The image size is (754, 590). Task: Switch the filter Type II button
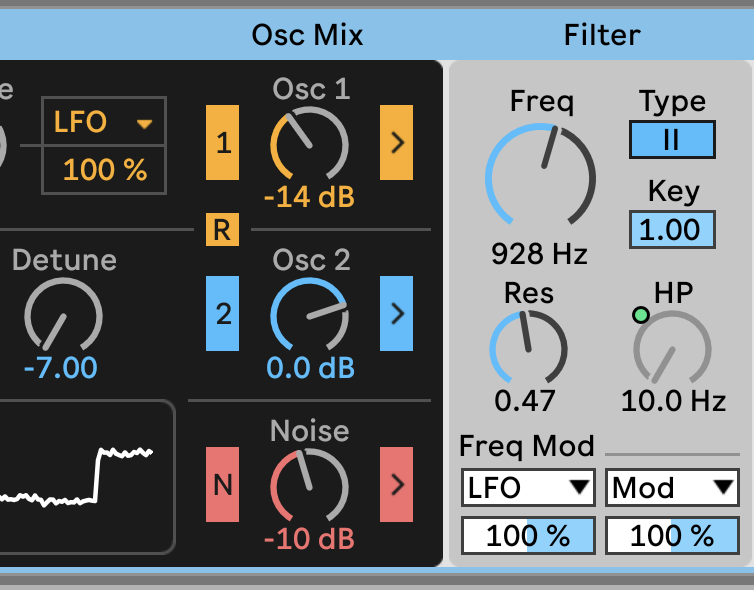pos(672,140)
